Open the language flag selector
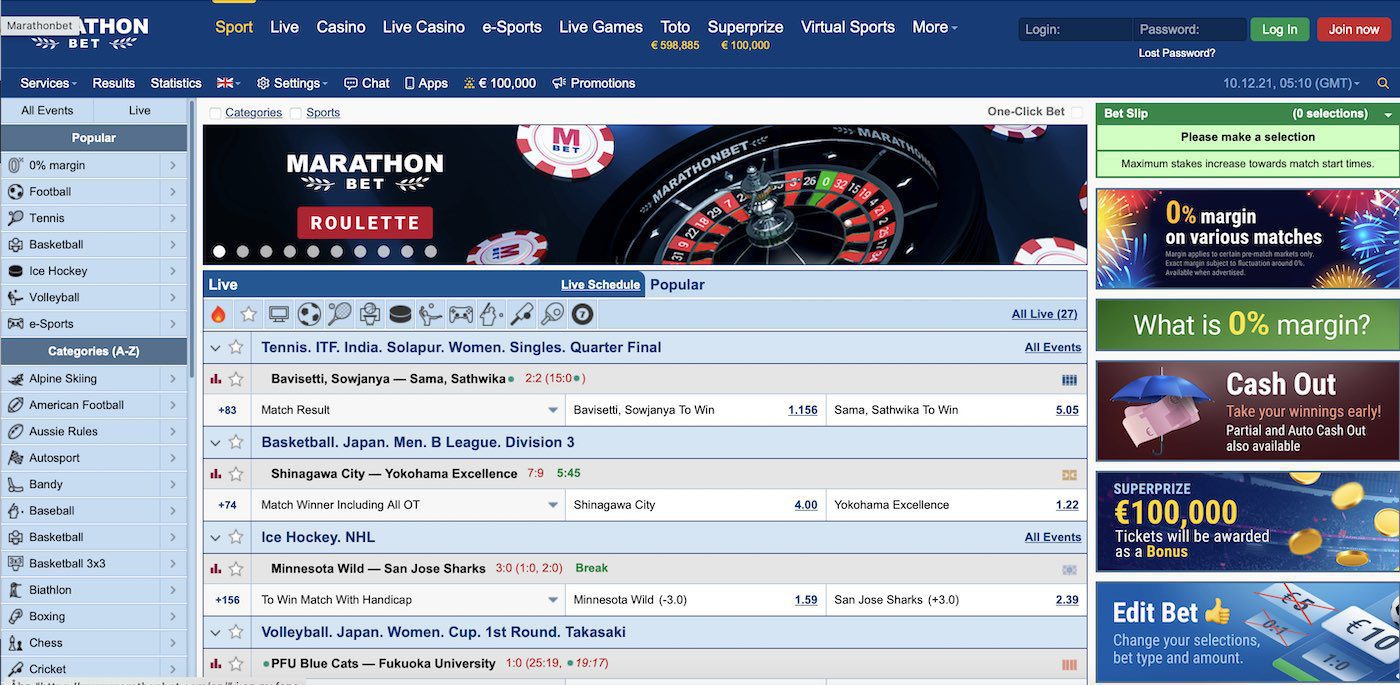 (x=228, y=83)
